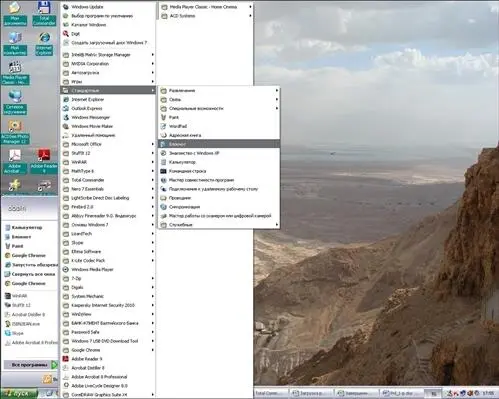Click the Adobe LiveCycle Designer 8.0 icon
499x399 pixels.
click(66, 386)
